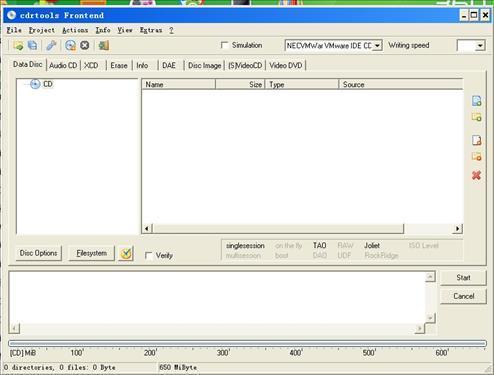Click the red X remove icon
This screenshot has width=494, height=375.
click(477, 175)
